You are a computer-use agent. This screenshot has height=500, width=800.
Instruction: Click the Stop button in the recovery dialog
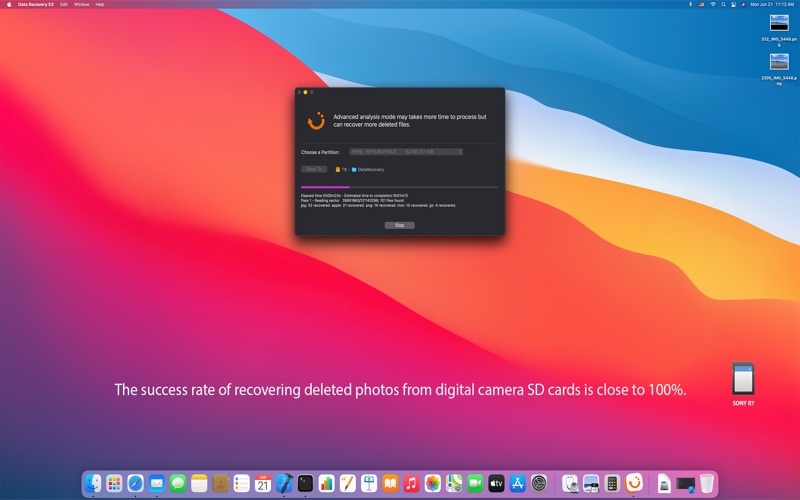click(399, 225)
